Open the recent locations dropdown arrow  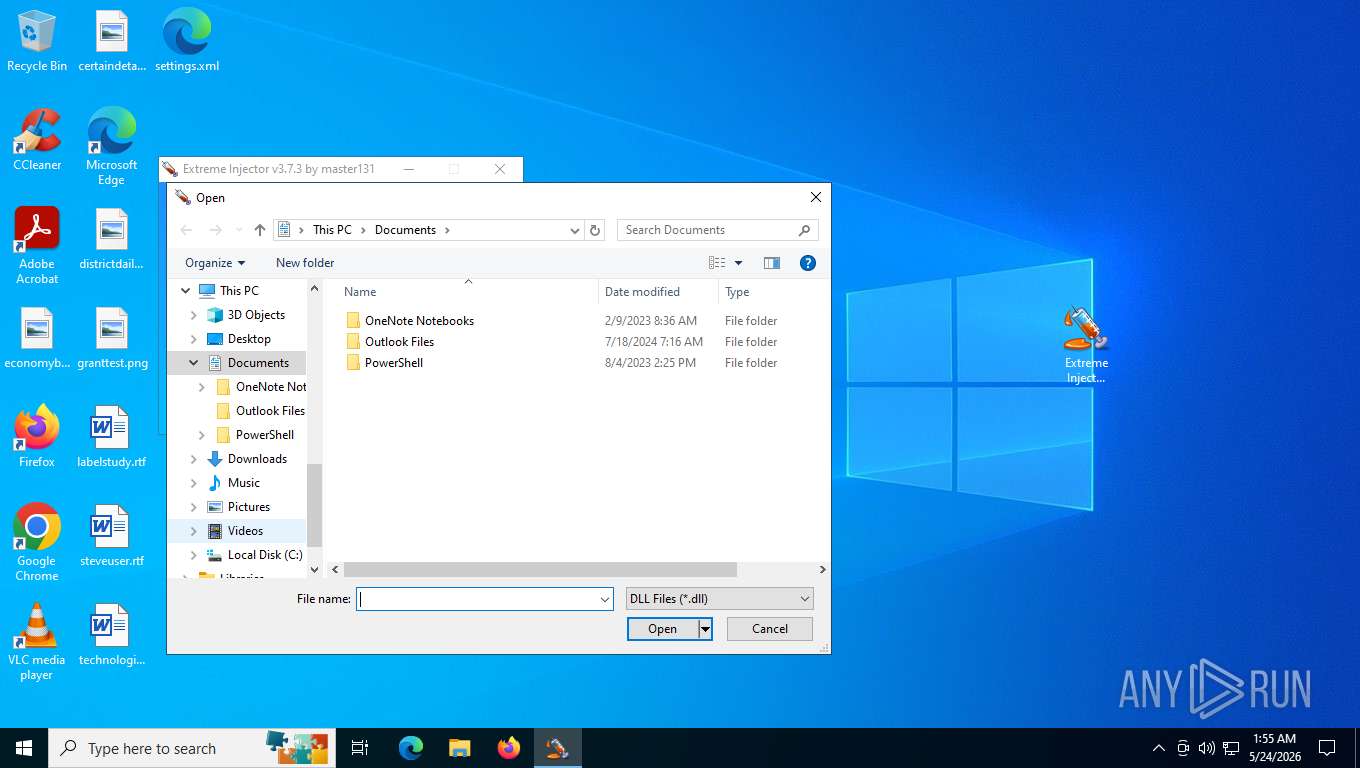(x=239, y=230)
